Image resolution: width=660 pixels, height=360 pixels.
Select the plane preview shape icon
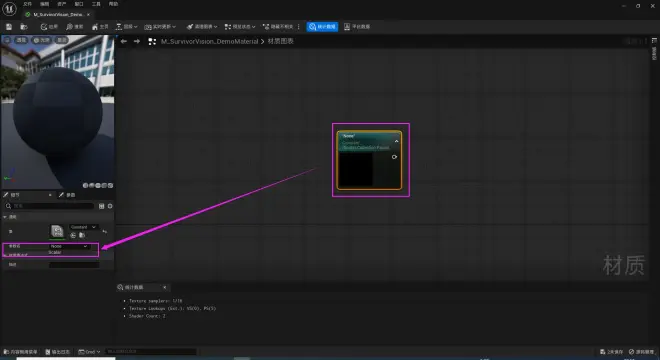[98, 185]
